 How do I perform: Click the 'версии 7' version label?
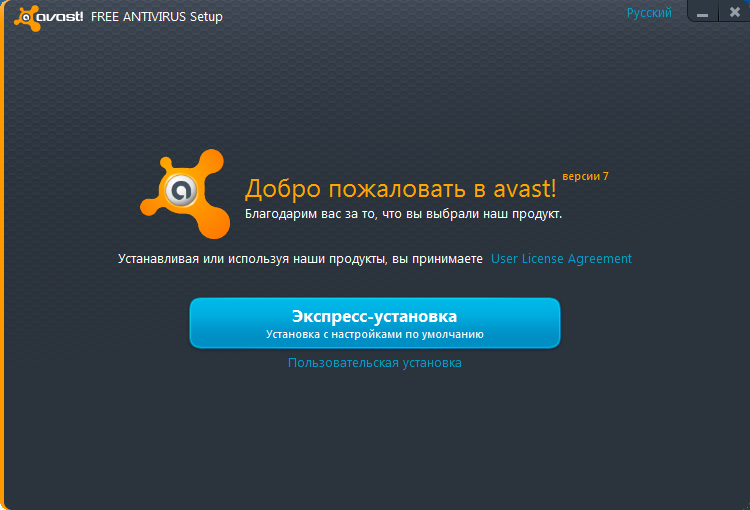coord(585,177)
